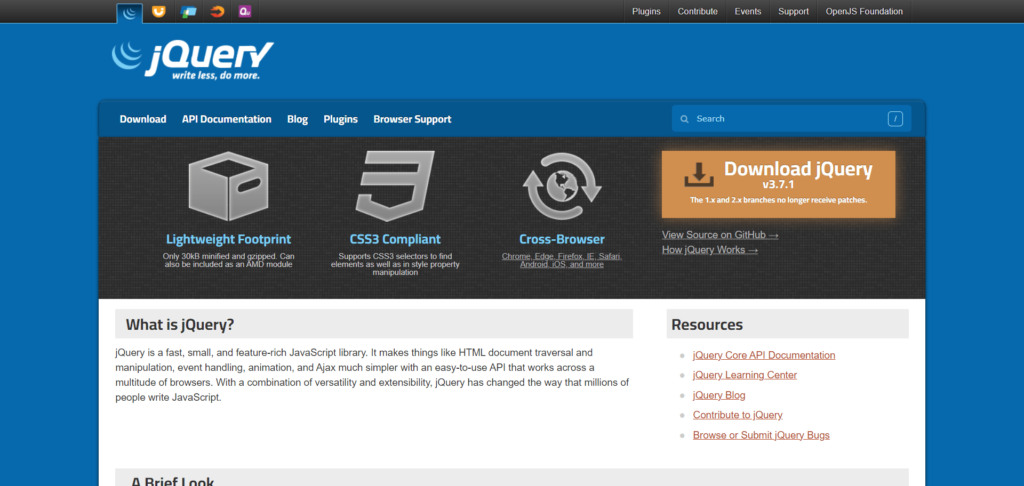
Task: Open Contribute in the top bar
Action: pyautogui.click(x=697, y=11)
